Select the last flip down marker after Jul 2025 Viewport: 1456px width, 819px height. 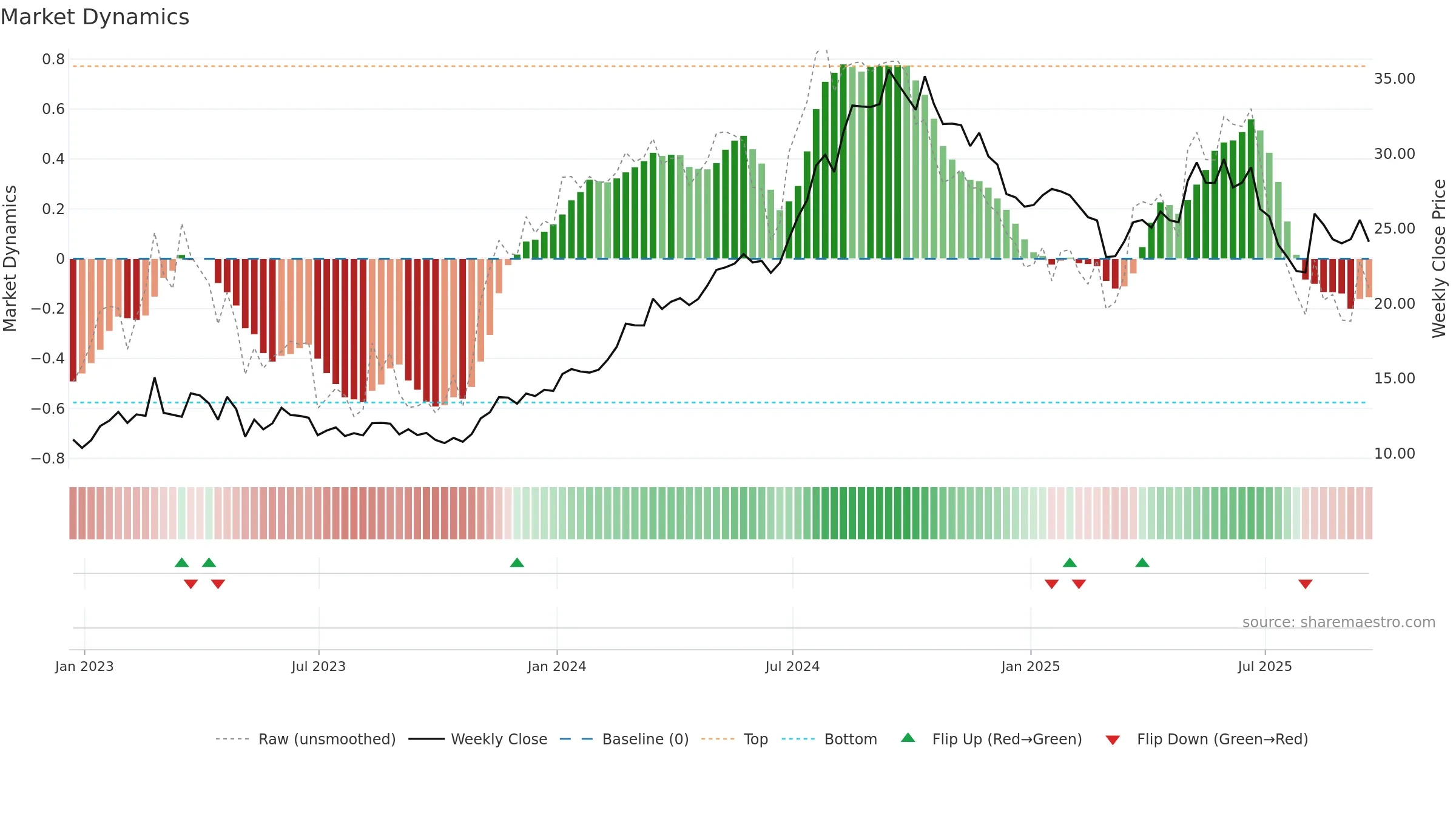(x=1306, y=584)
